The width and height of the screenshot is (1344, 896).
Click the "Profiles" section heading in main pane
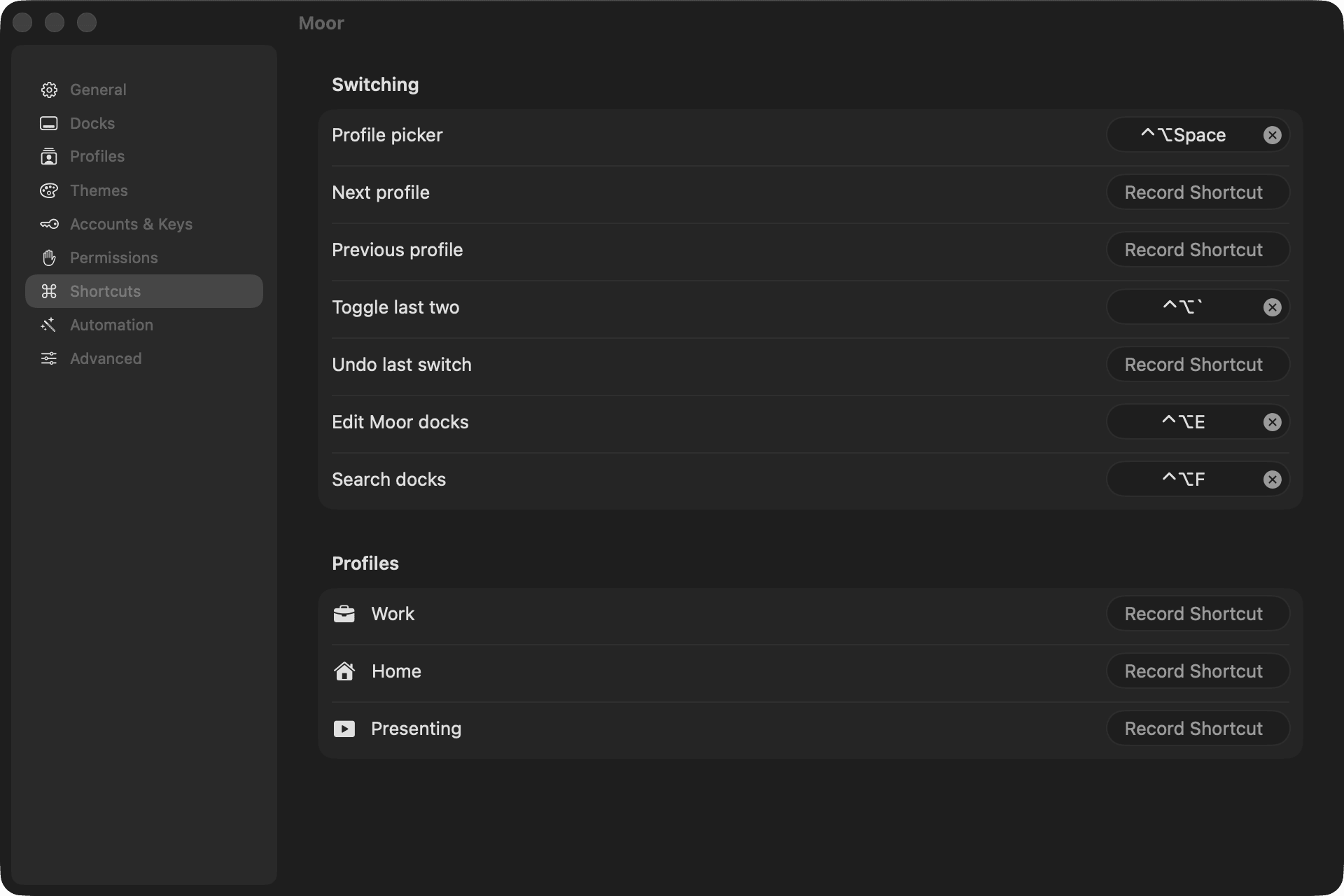(x=365, y=563)
